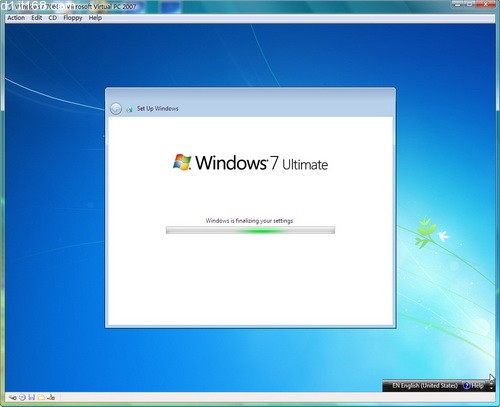This screenshot has height=407, width=500.
Task: Click the blue question mark help icon
Action: pos(467,386)
